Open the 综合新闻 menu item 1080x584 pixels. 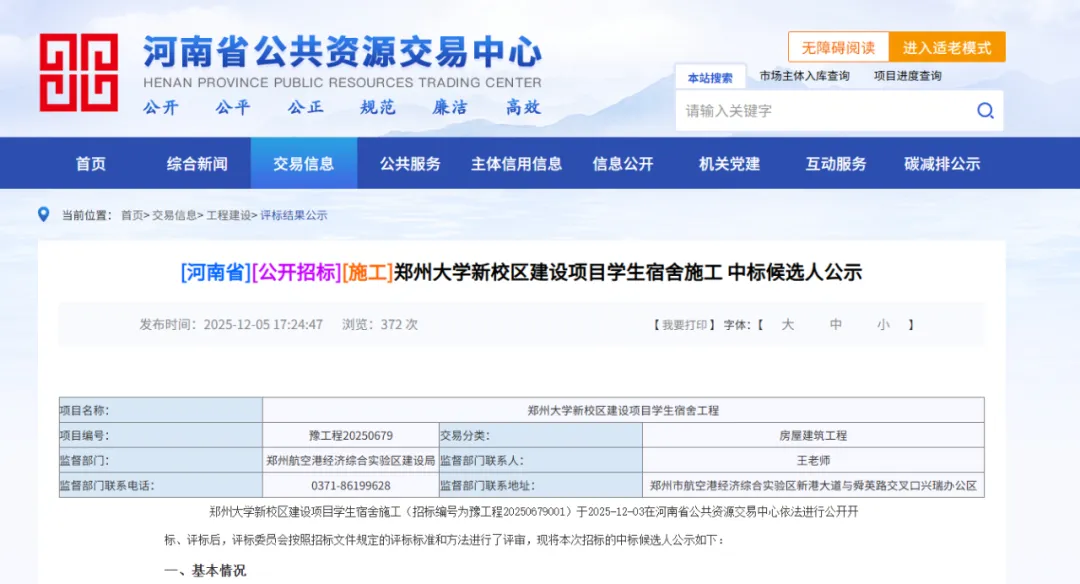pos(197,164)
